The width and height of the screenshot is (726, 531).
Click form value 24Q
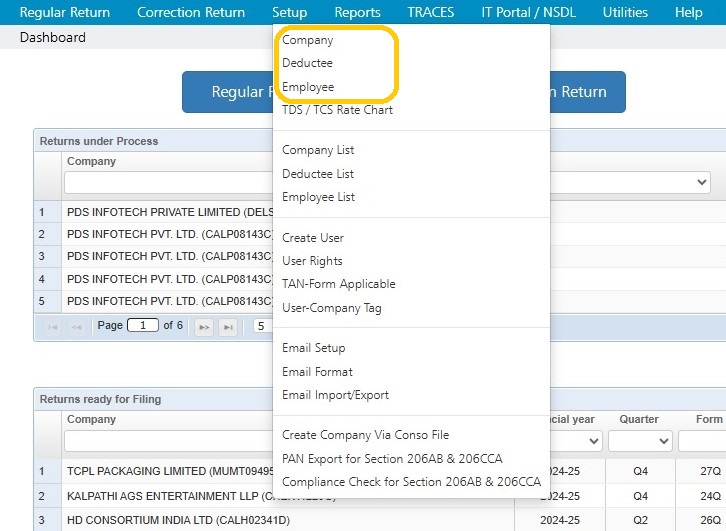[x=710, y=496]
